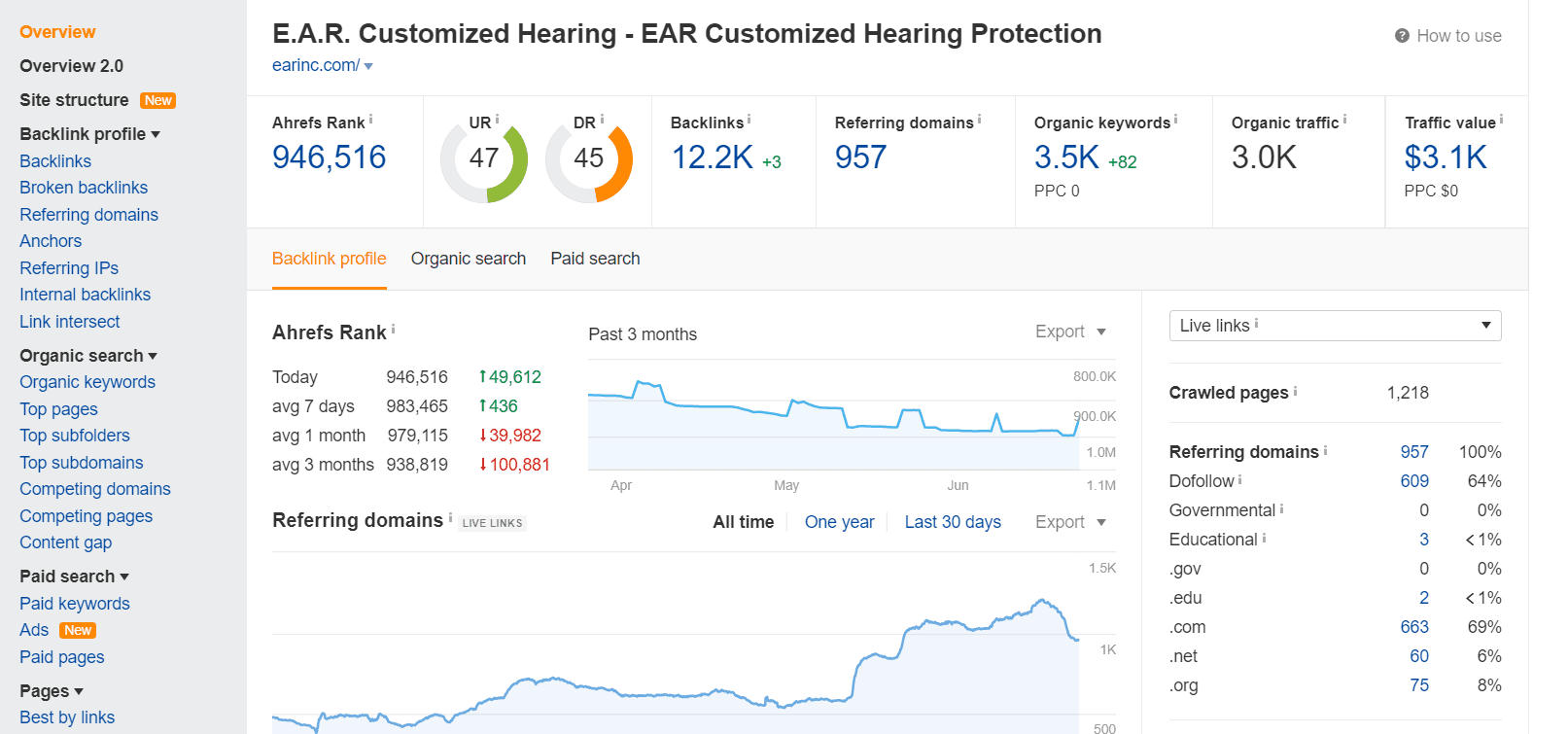Viewport: 1568px width, 734px height.
Task: Open the Paid keywords report
Action: coord(75,604)
